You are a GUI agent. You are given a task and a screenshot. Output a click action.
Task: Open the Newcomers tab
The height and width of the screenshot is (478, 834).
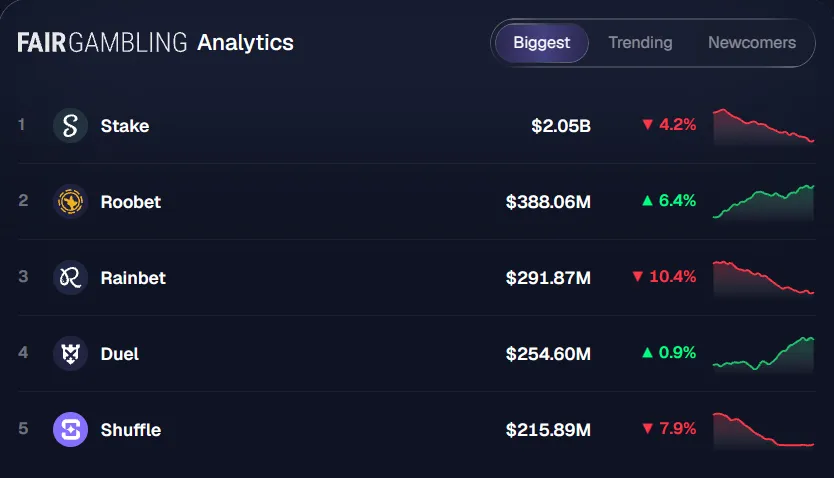tap(752, 43)
